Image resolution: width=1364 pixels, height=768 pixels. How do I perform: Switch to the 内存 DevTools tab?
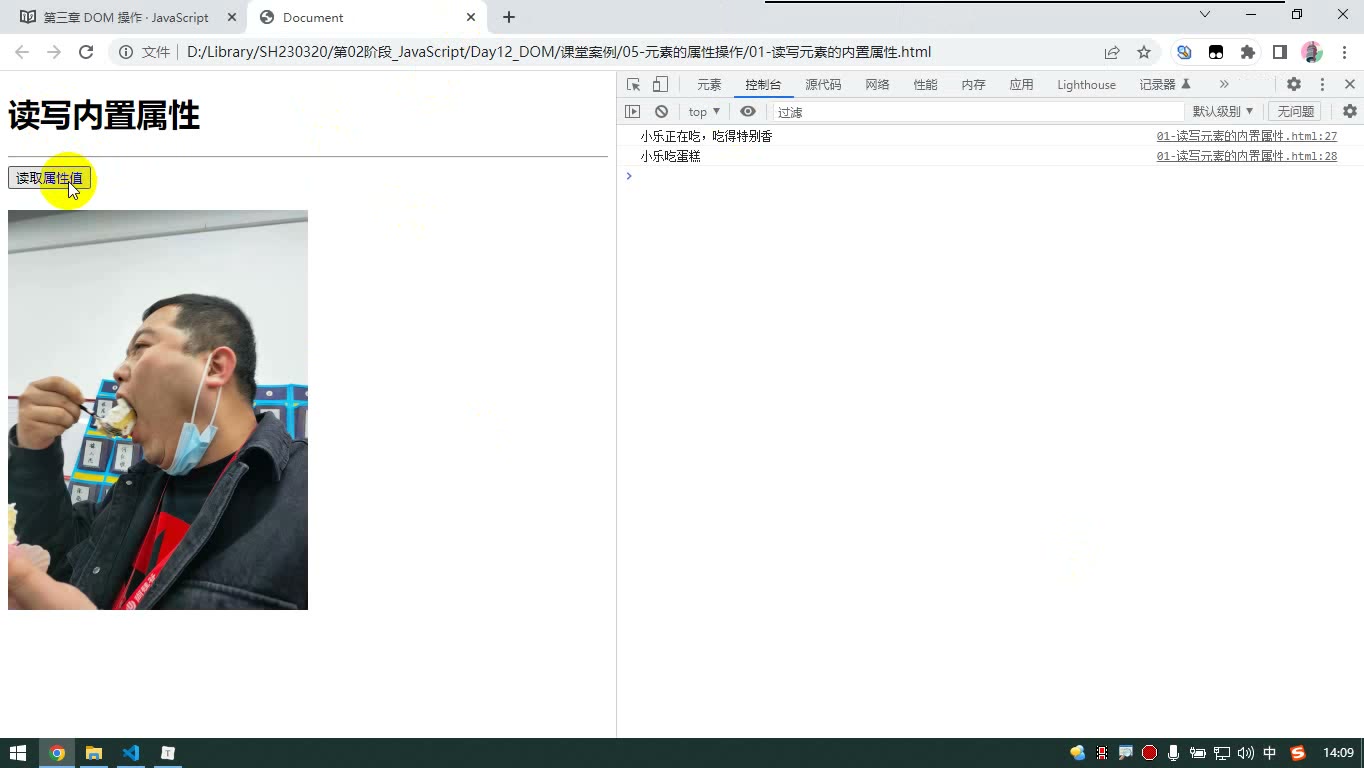point(973,85)
